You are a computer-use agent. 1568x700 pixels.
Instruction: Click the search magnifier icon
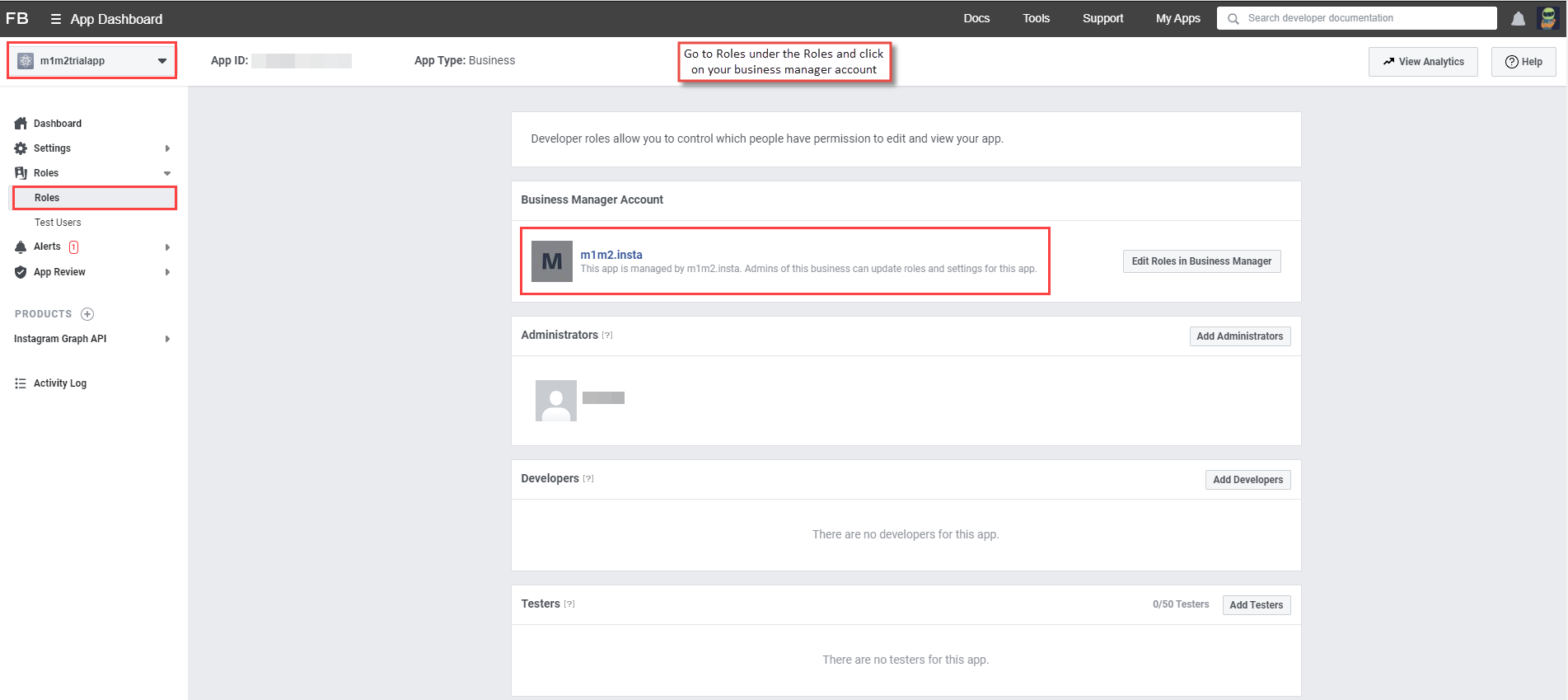1233,18
